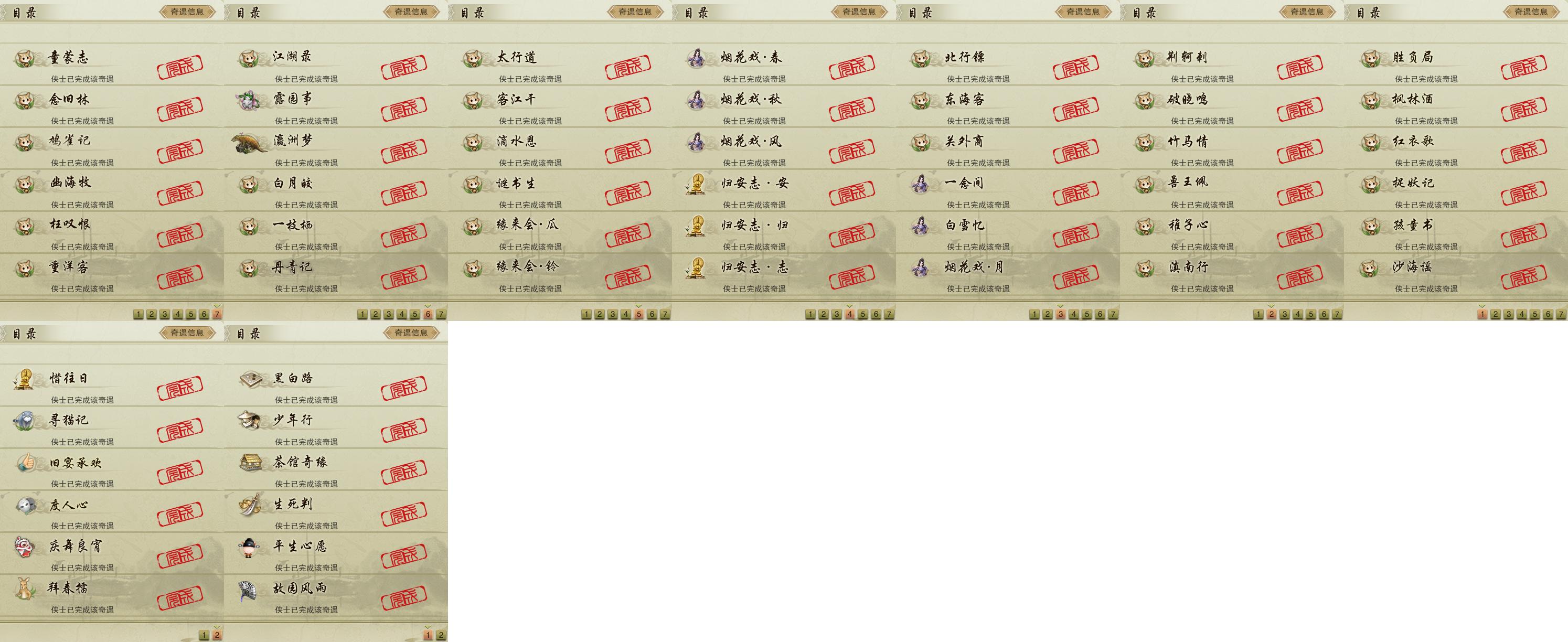Open the 生死判 adventure entry
1568x642 pixels.
point(335,512)
